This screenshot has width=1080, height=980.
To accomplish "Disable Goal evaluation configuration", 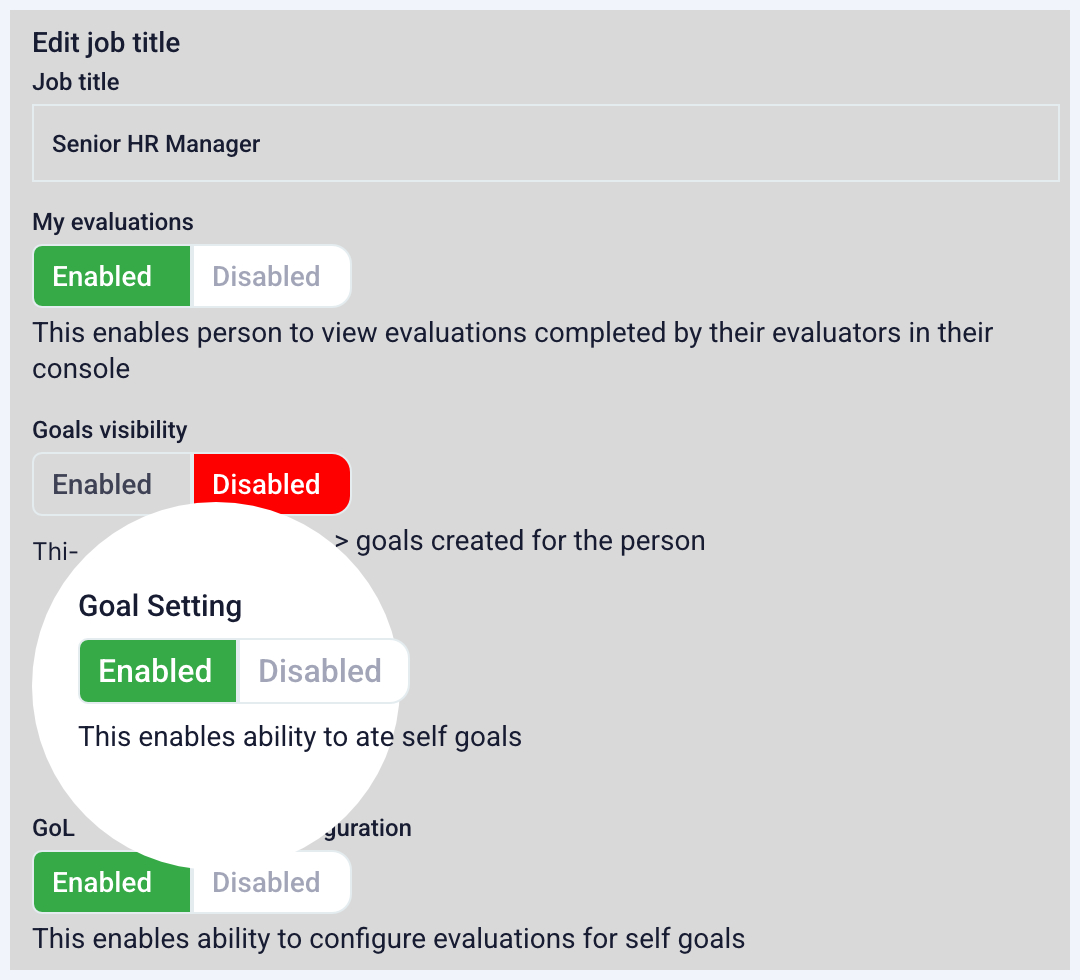I will point(265,882).
